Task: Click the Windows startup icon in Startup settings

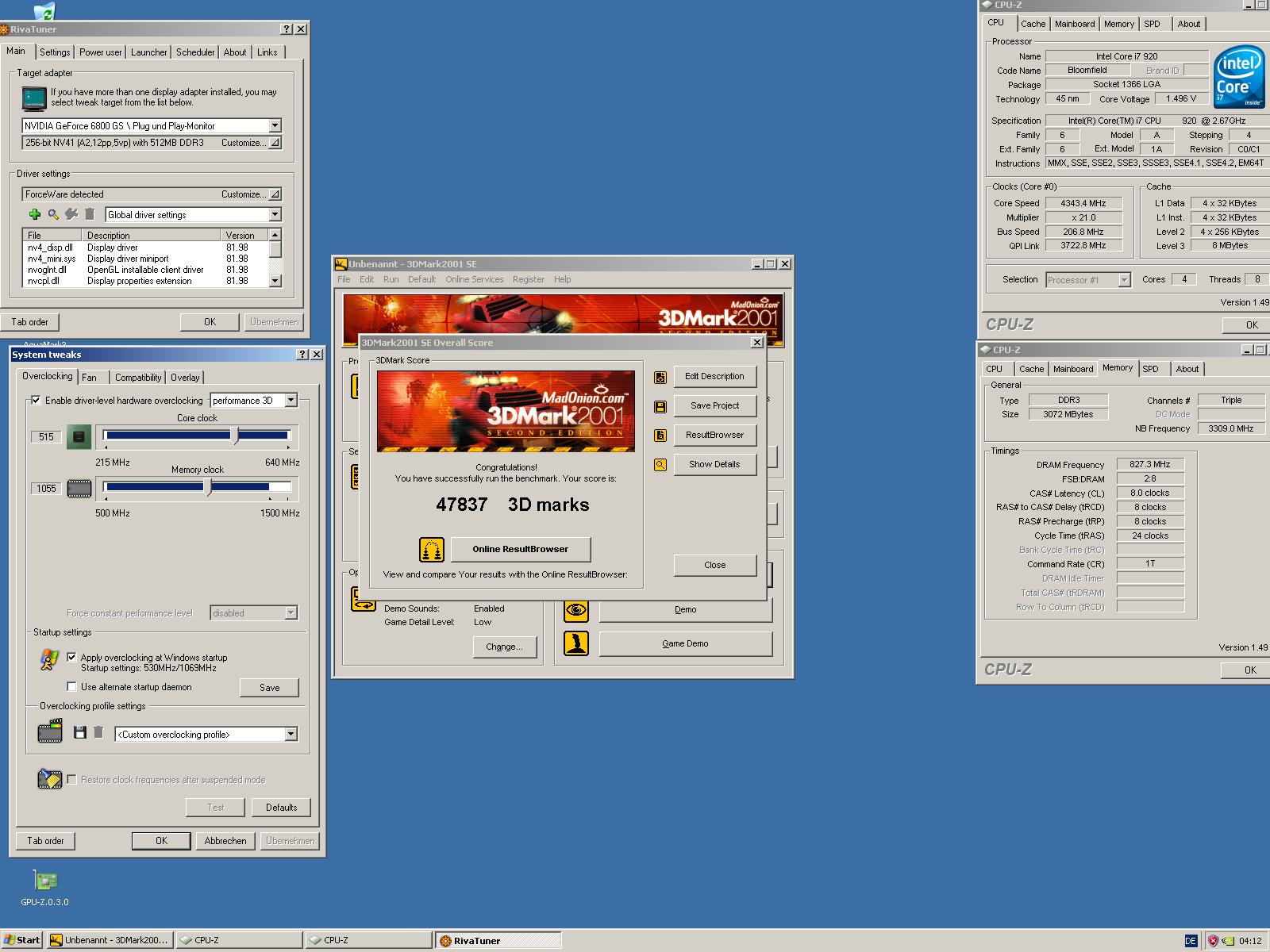Action: point(48,659)
